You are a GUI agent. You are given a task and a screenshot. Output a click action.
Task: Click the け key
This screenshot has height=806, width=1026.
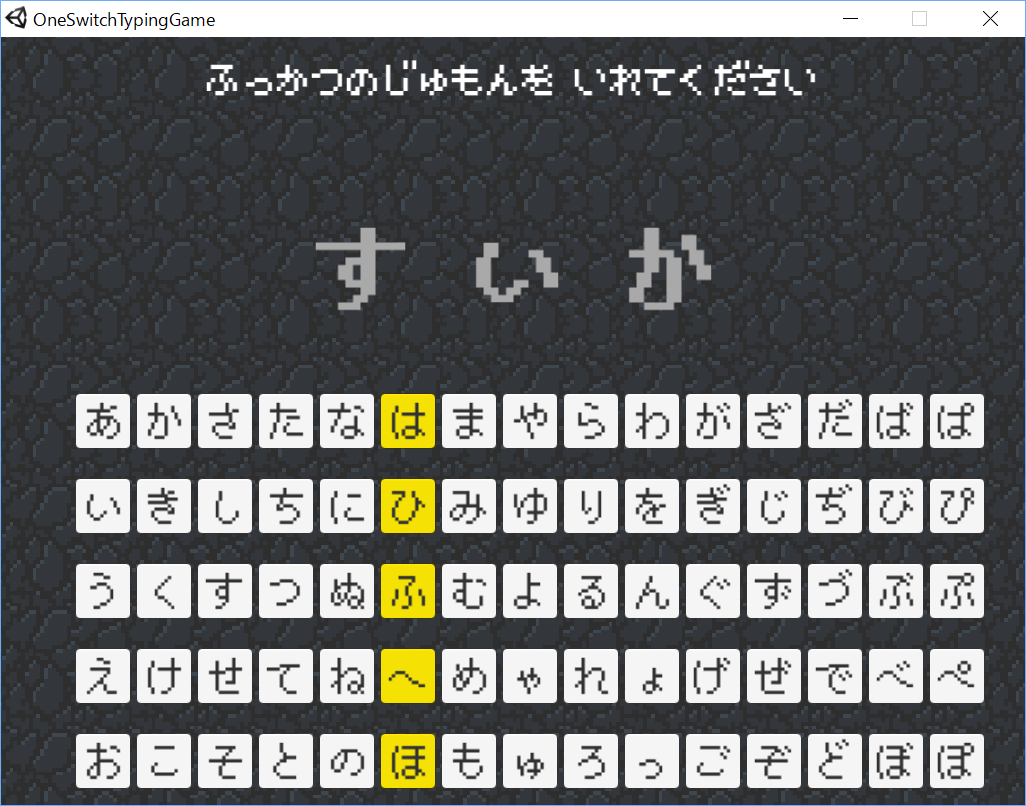tap(164, 676)
